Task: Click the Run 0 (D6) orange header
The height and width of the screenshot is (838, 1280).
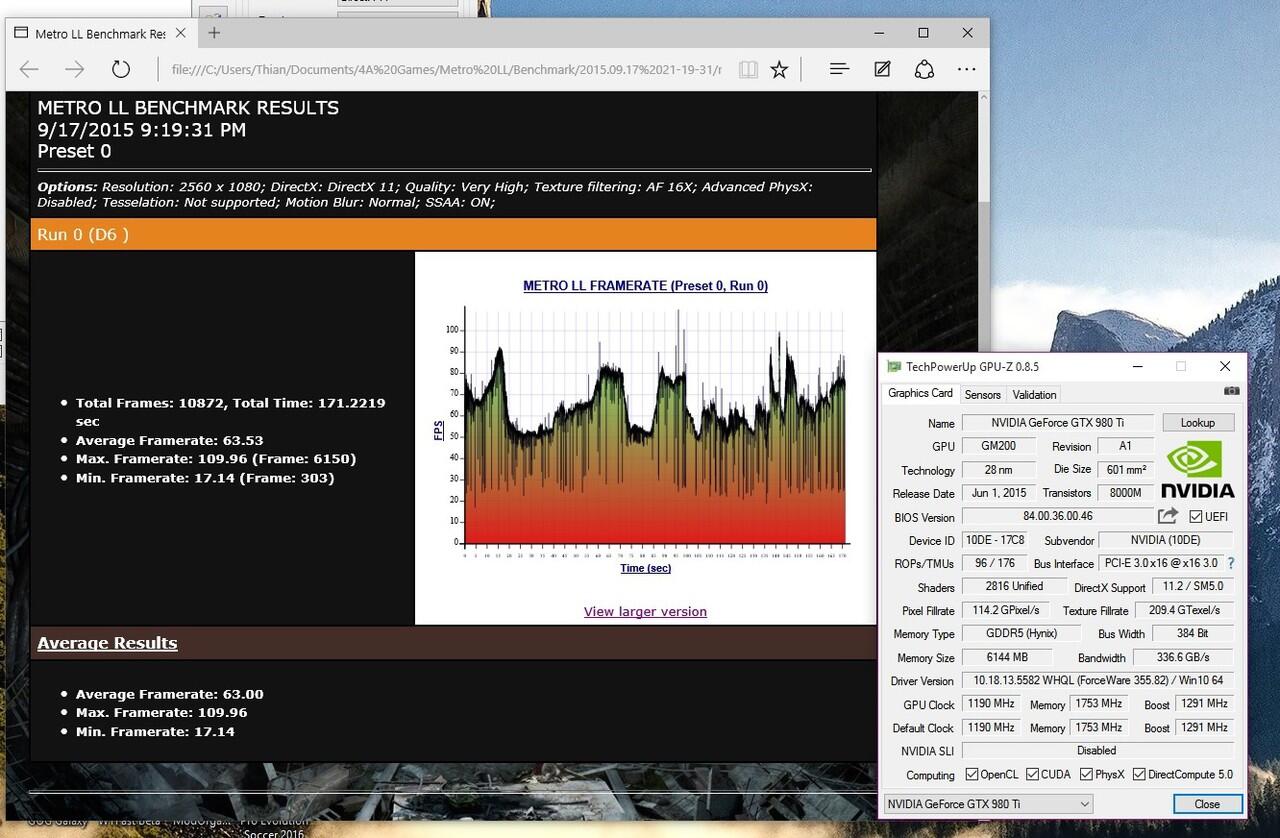Action: pos(453,234)
